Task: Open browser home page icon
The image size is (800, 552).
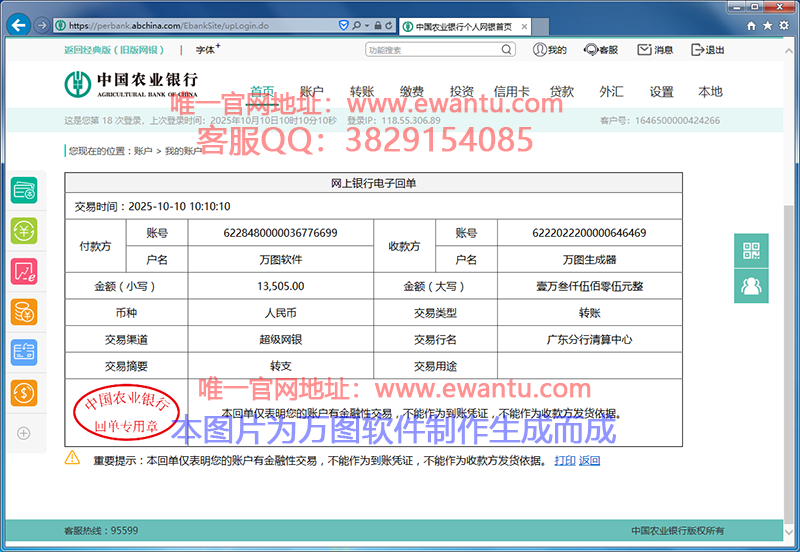Action: 751,26
